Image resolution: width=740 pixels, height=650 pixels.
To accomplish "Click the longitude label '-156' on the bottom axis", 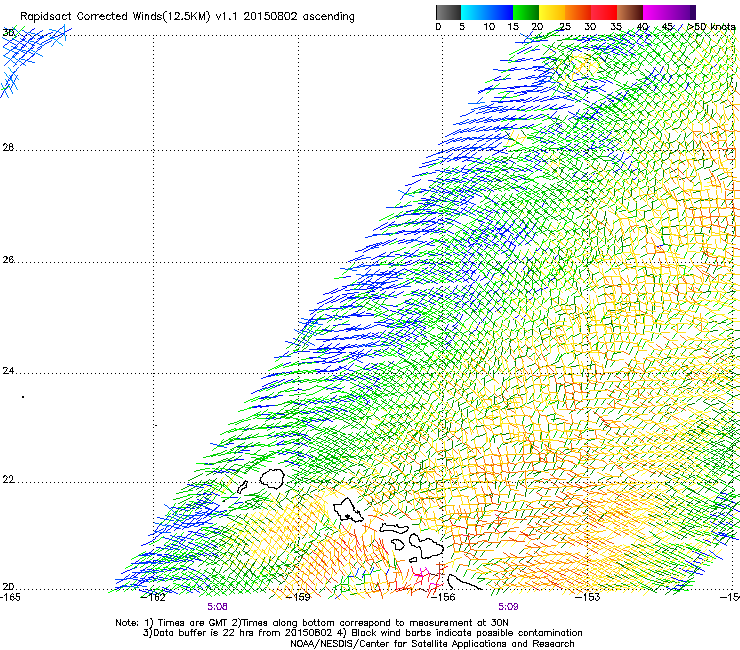I will 445,597.
